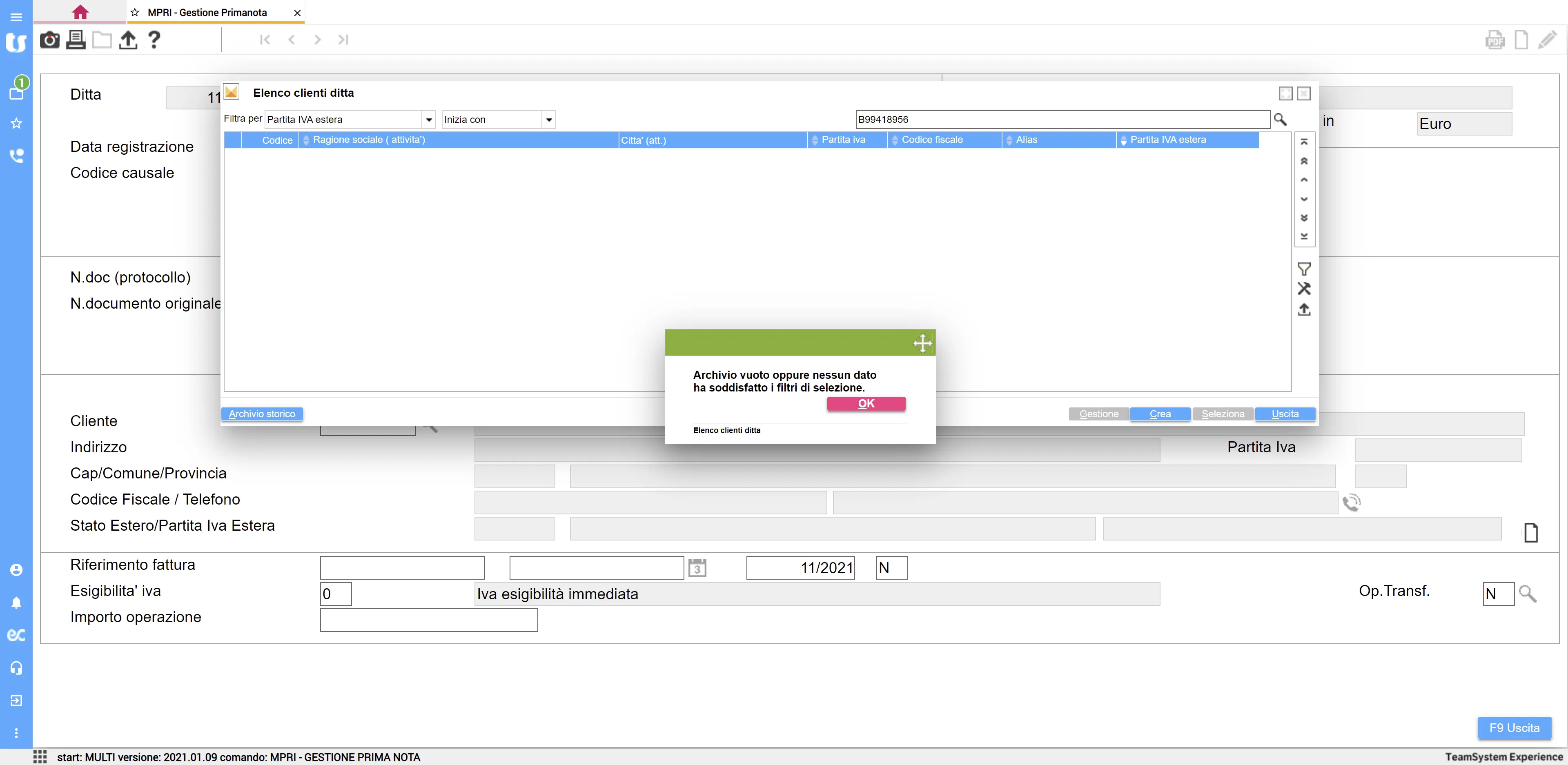
Task: Click the filter funnel icon in dialog
Action: coord(1303,269)
